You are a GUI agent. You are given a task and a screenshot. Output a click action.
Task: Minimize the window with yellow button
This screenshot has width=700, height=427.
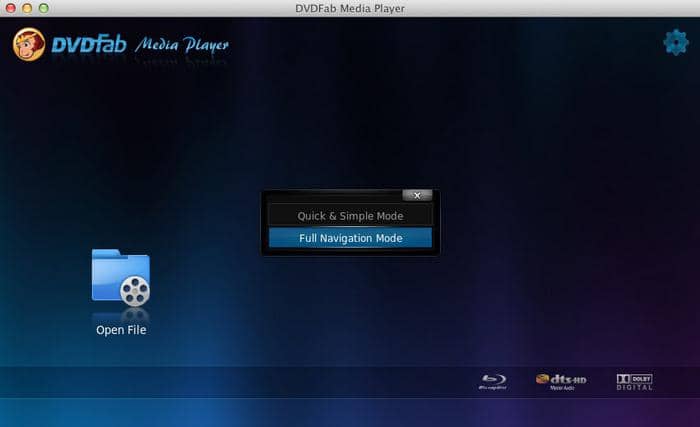tap(27, 8)
